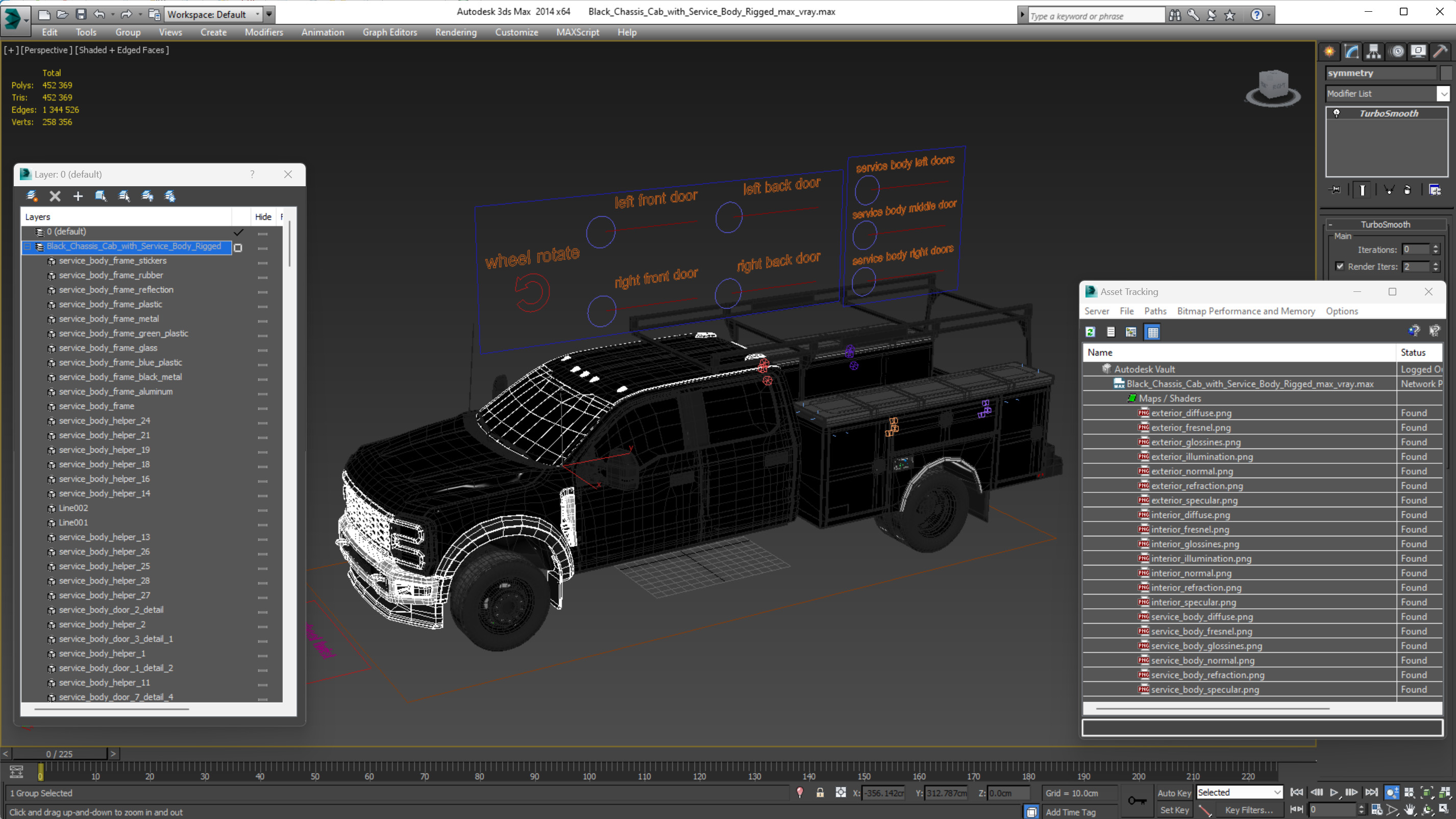Open the Graph Editors menu
This screenshot has width=1456, height=819.
click(390, 32)
